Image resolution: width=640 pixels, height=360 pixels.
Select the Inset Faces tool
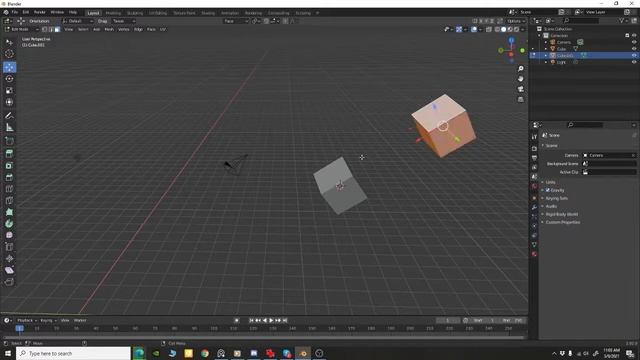click(x=9, y=166)
